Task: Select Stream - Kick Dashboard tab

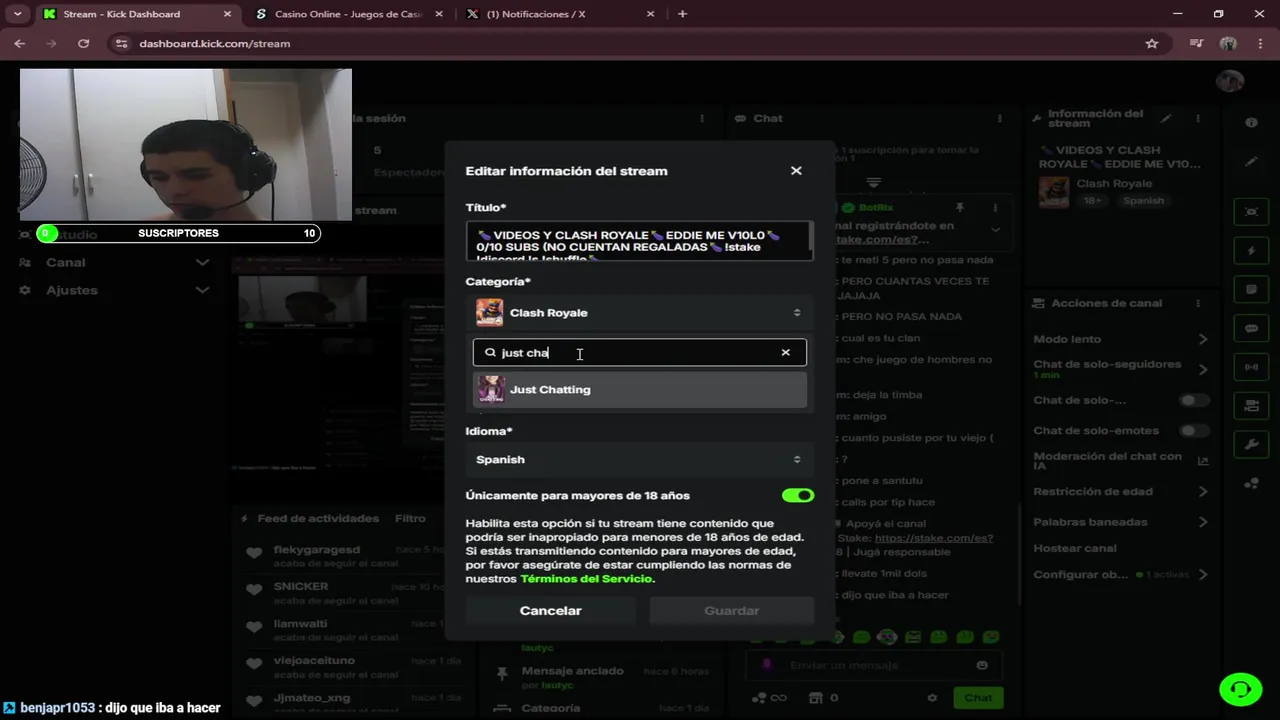Action: coord(136,14)
